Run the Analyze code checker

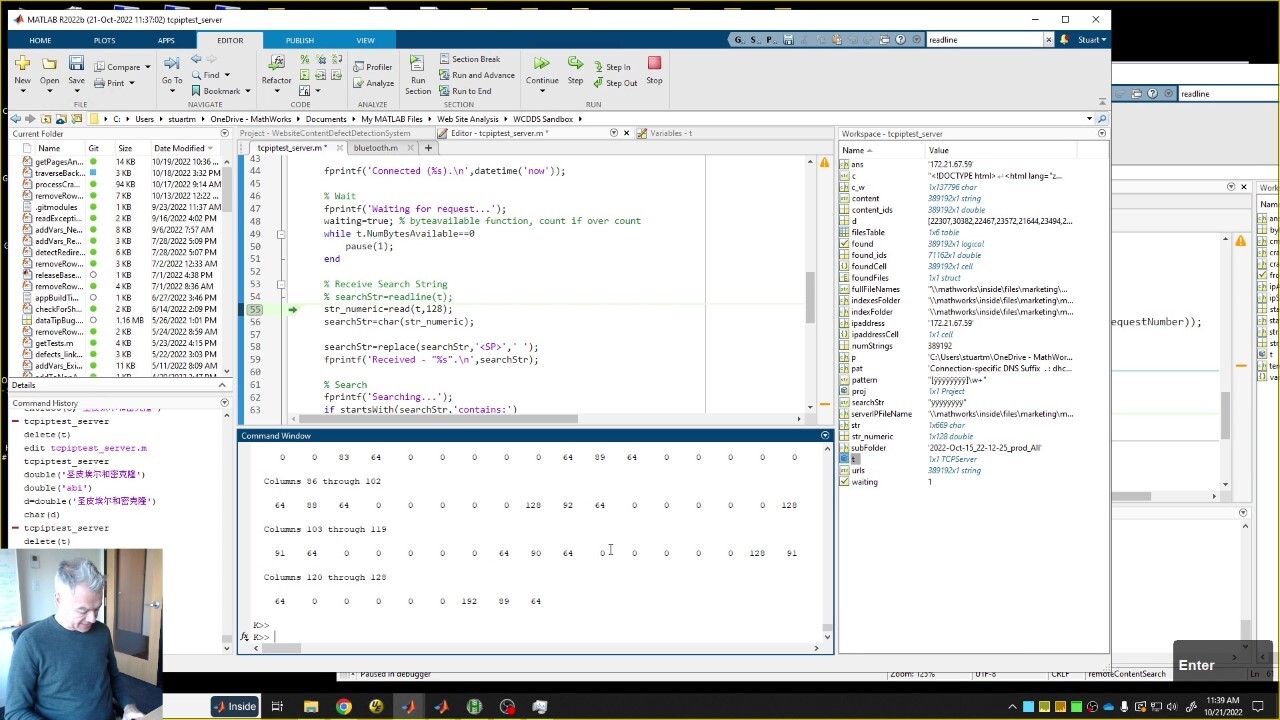pos(373,83)
